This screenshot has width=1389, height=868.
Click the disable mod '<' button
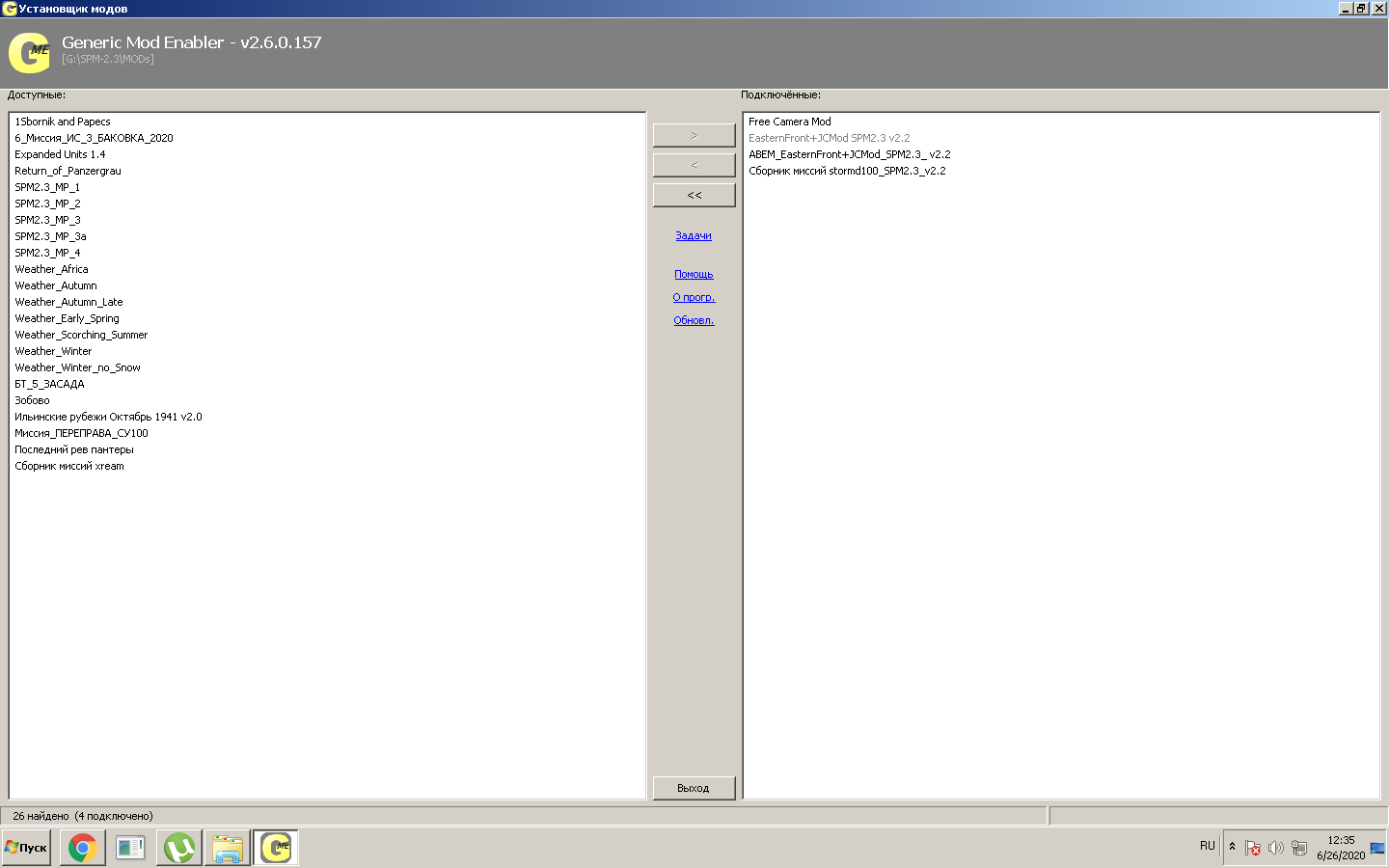pyautogui.click(x=694, y=166)
